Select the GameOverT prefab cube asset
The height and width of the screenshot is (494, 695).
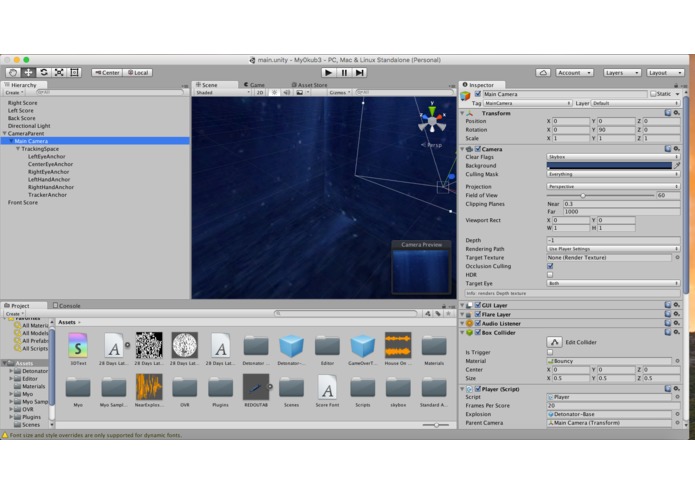363,345
